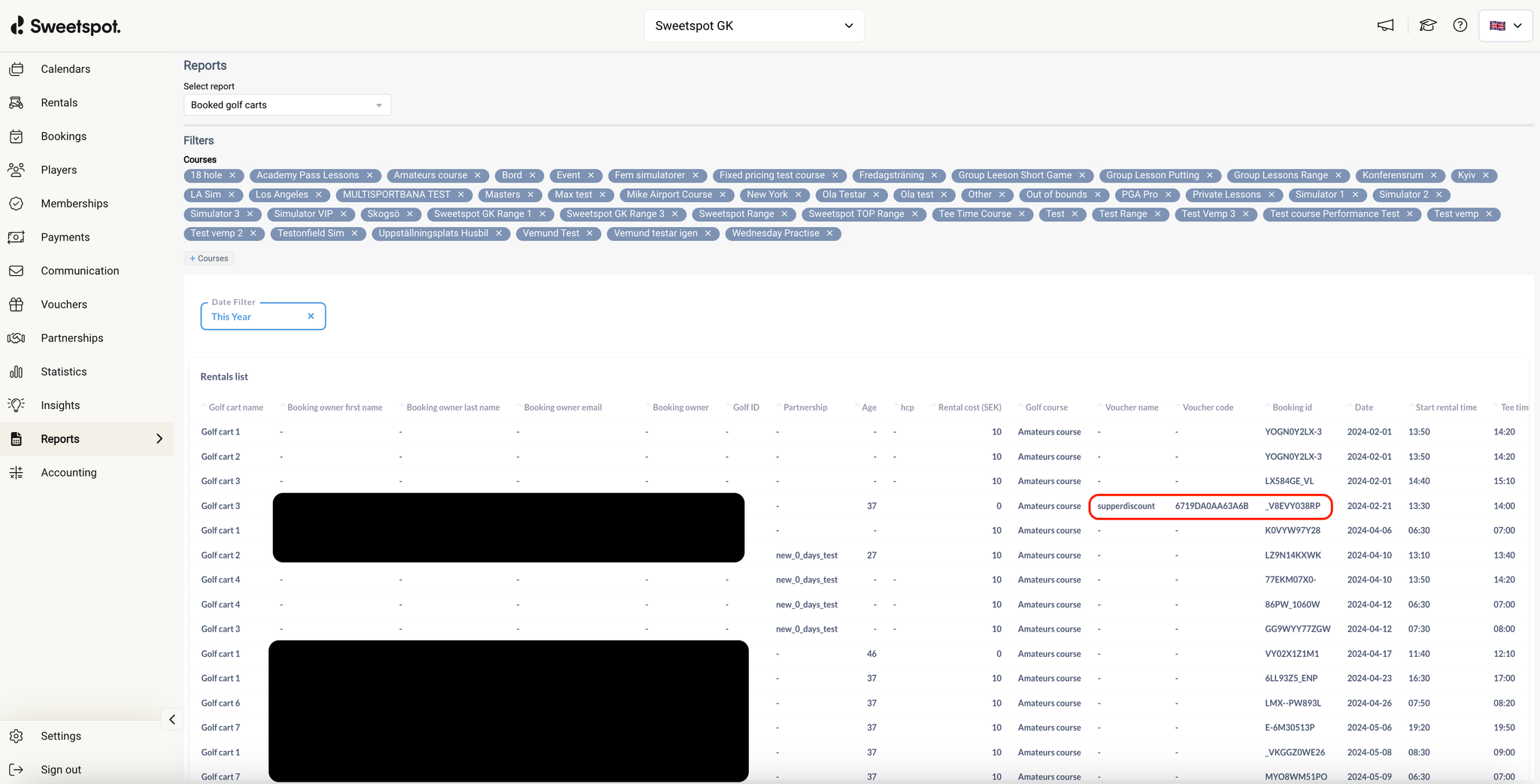
Task: Click the Payments money icon
Action: click(x=17, y=238)
